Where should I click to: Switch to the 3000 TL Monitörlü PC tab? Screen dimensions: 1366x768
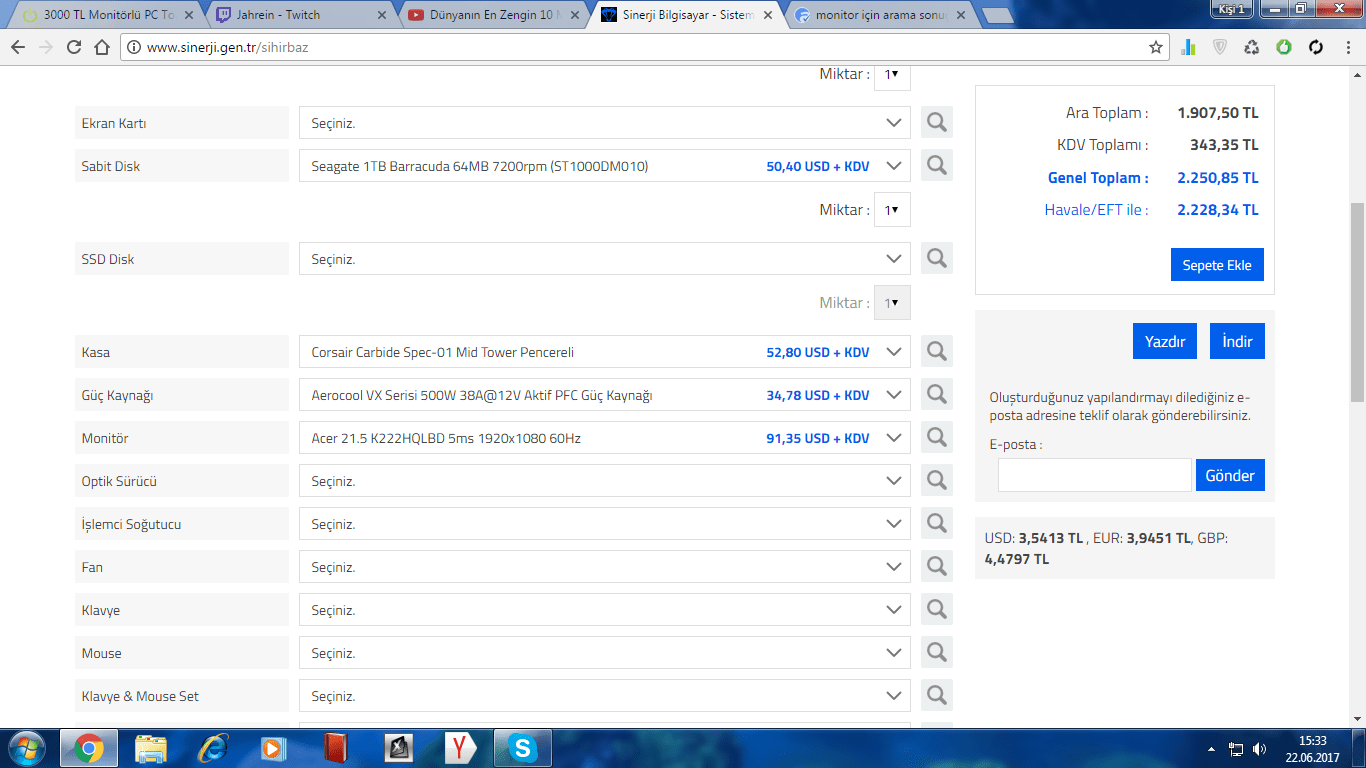[105, 15]
